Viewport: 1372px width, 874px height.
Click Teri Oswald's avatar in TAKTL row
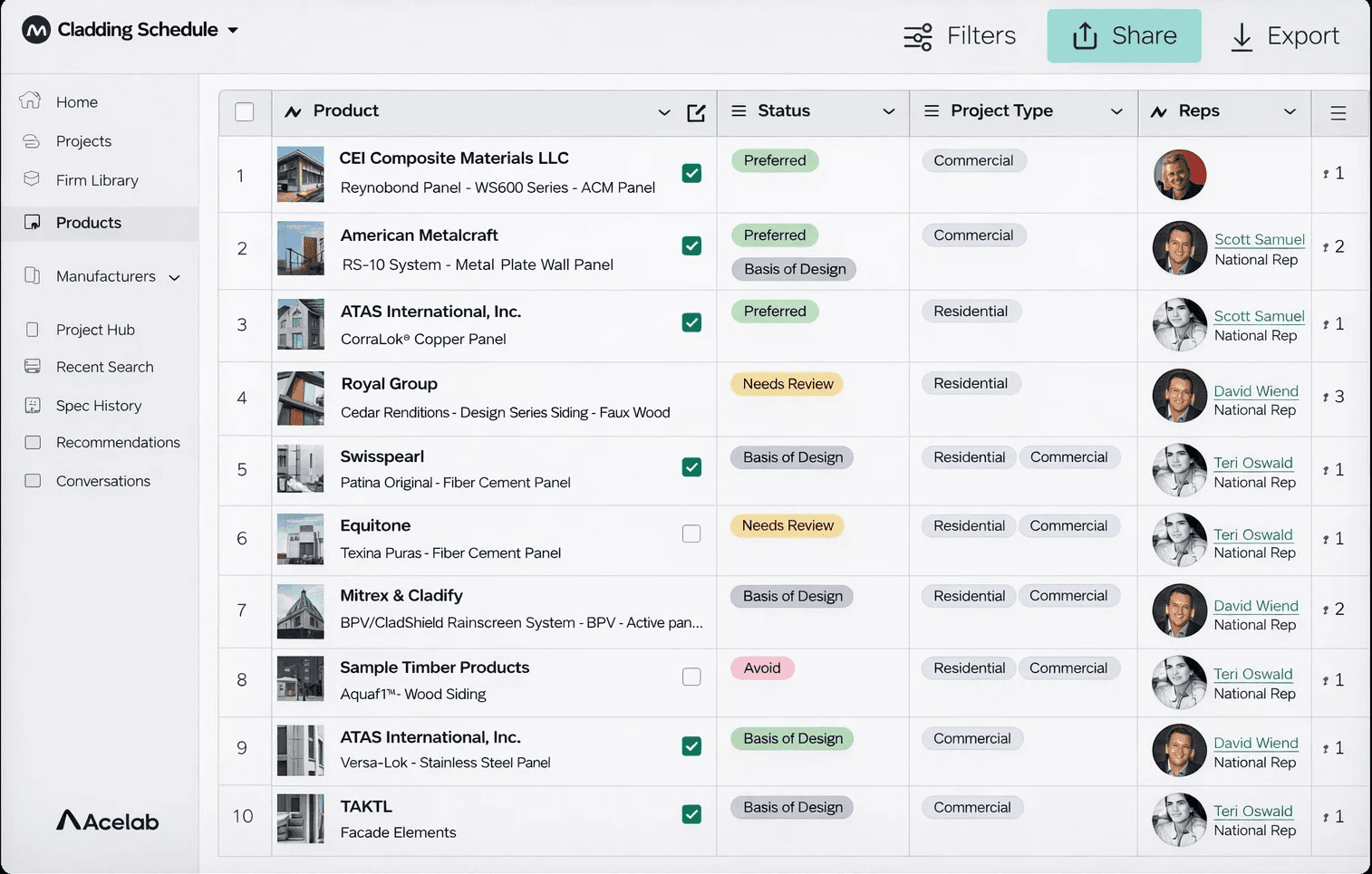pos(1179,820)
